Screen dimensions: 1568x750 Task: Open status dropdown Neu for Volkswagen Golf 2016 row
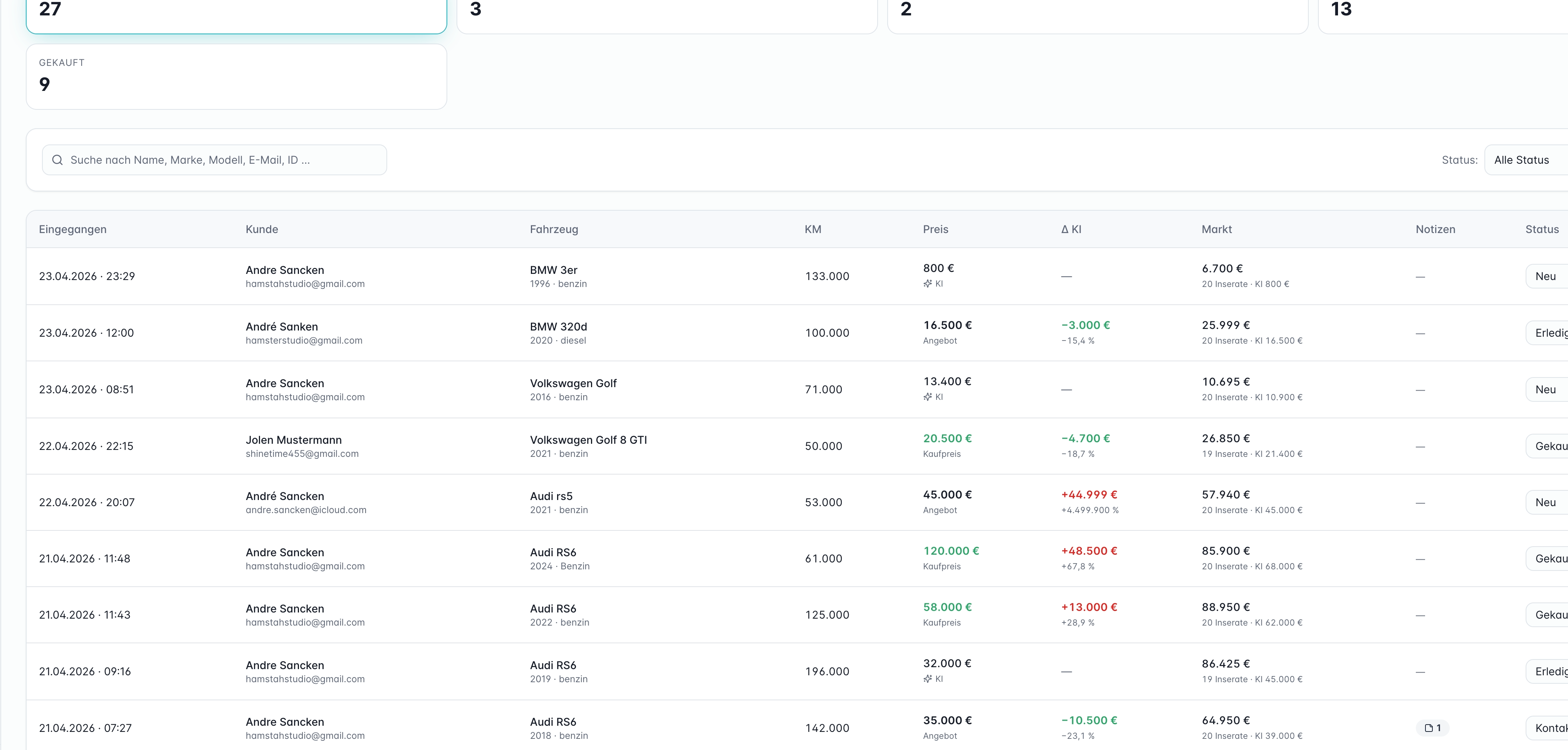(x=1547, y=389)
